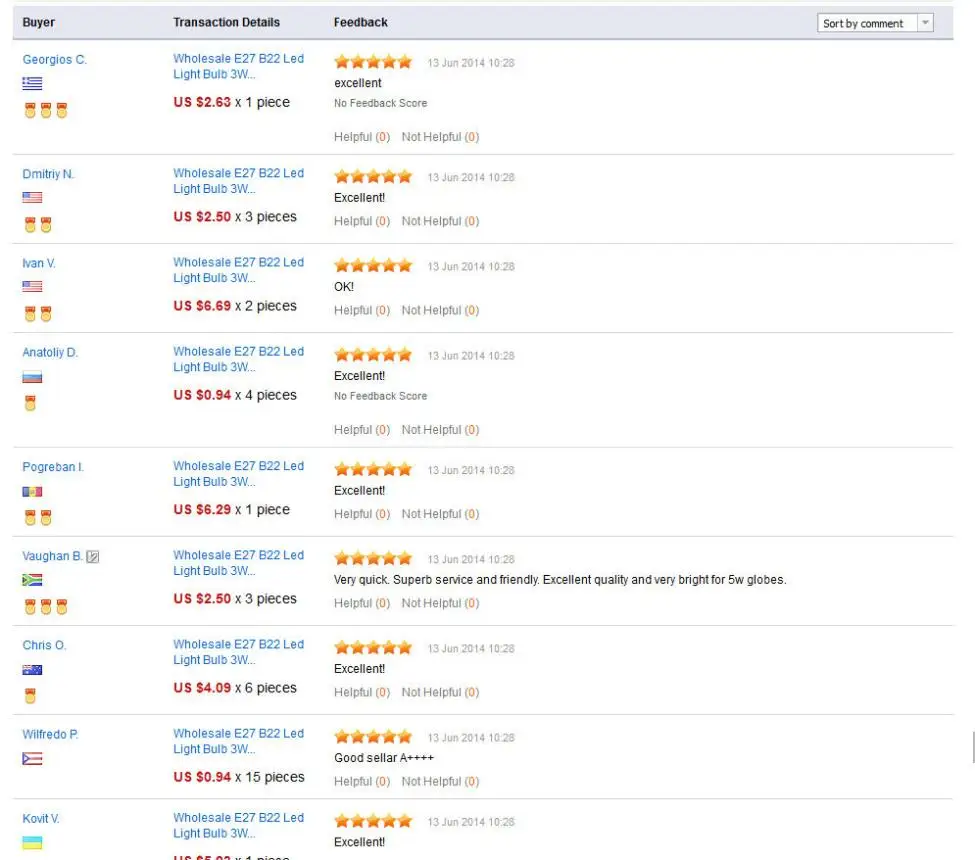This screenshot has height=860, width=975.
Task: Click the star rating on Ivan V.'s feedback
Action: coord(373,266)
